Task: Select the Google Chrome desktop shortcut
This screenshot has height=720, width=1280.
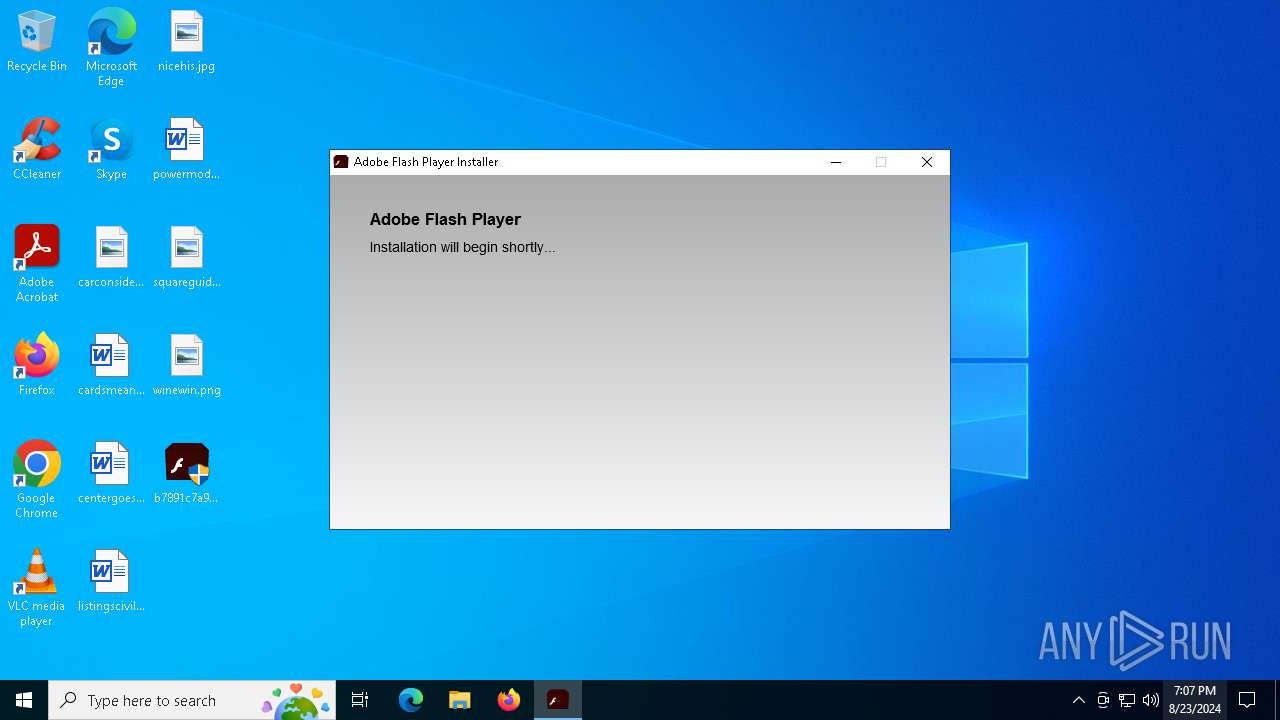Action: coord(37,480)
